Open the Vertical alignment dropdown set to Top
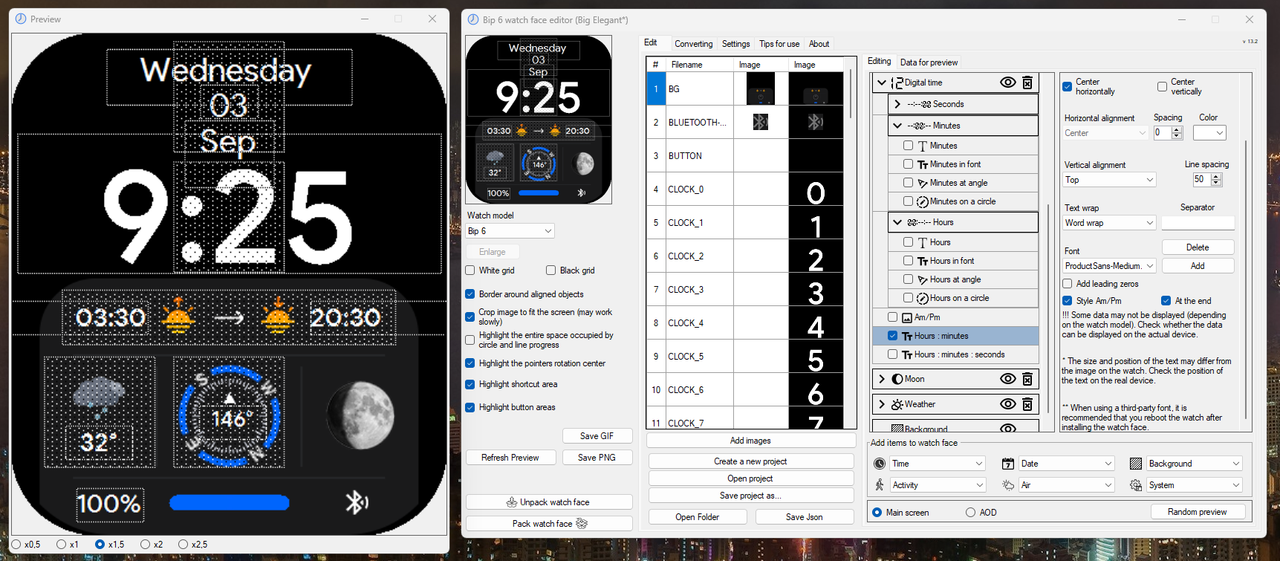 point(1110,180)
